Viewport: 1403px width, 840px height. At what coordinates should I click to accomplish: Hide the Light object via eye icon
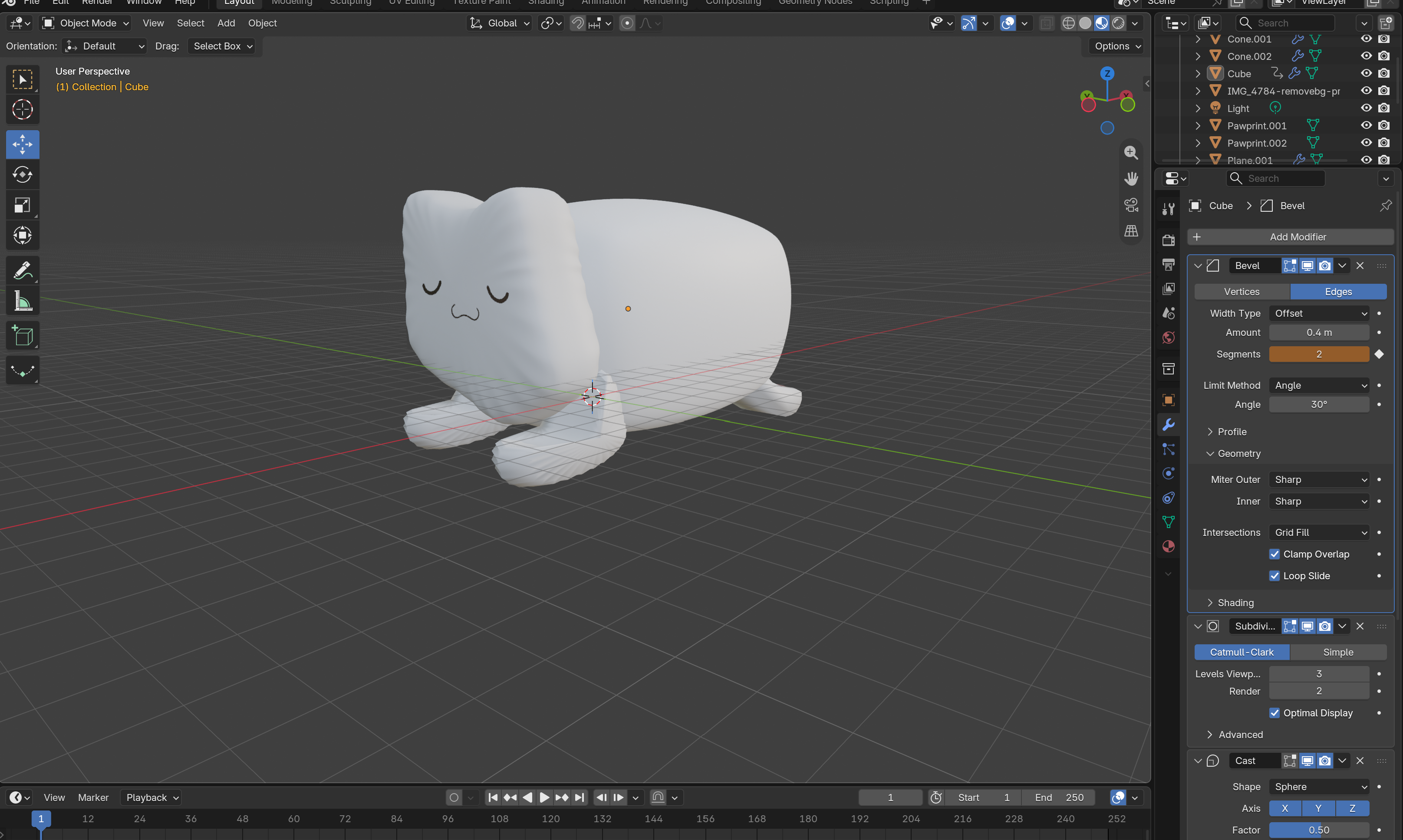[x=1366, y=108]
